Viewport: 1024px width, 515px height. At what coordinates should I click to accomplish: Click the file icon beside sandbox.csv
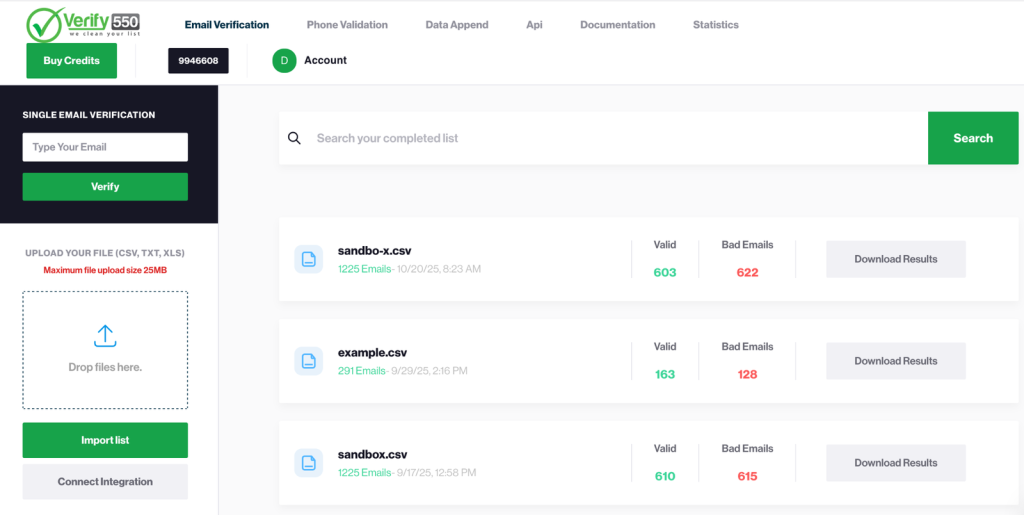click(308, 463)
